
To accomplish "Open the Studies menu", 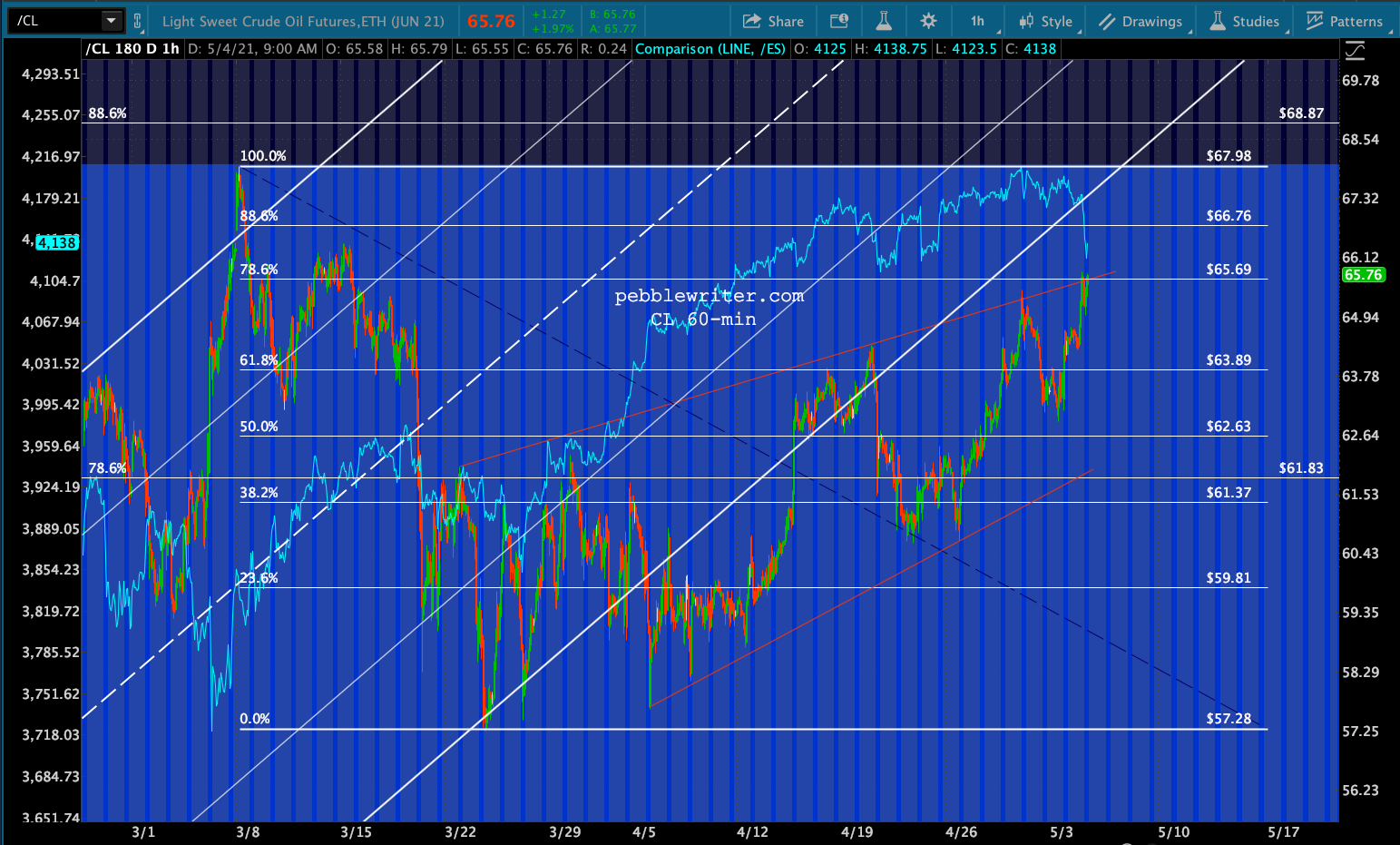I will coord(1245,21).
